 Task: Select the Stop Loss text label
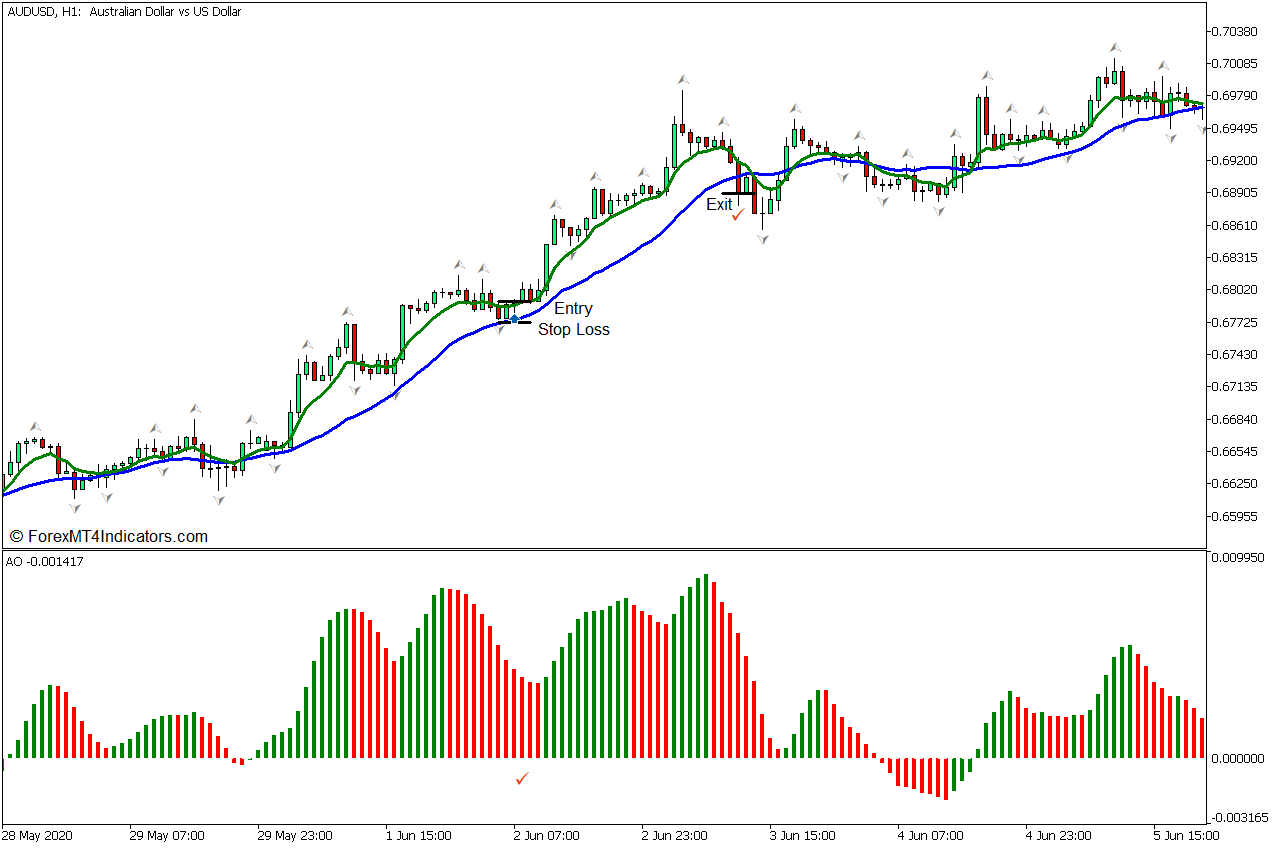tap(573, 330)
